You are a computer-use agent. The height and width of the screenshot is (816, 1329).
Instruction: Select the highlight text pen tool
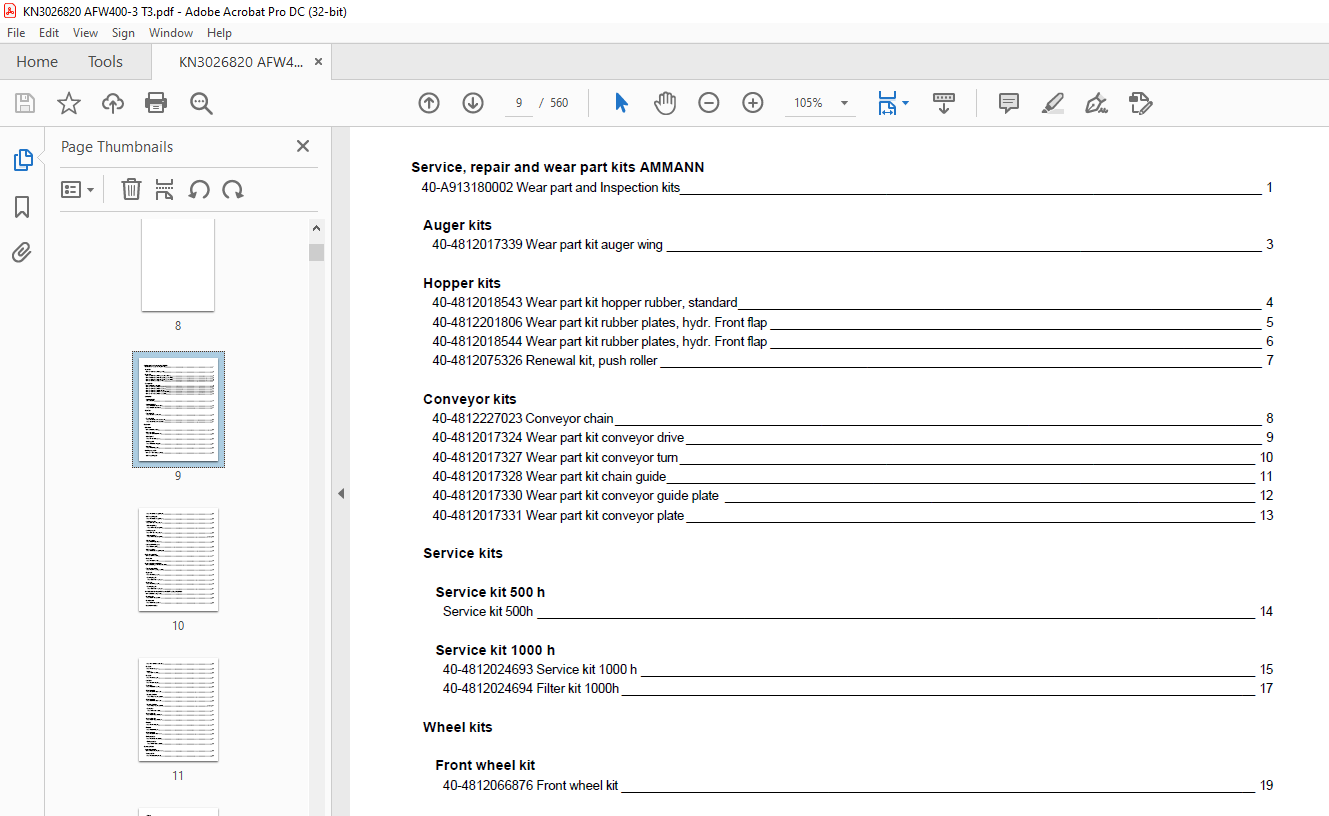[1052, 103]
